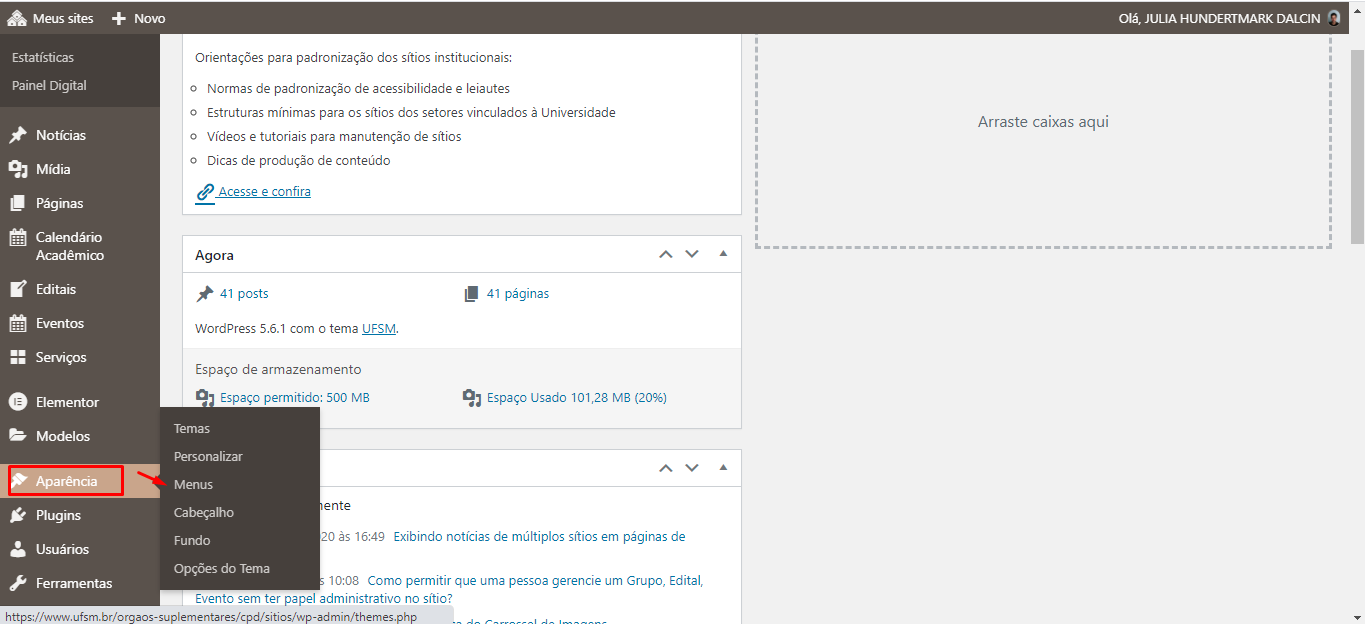Click the Notícias pushpin icon in sidebar

point(18,135)
